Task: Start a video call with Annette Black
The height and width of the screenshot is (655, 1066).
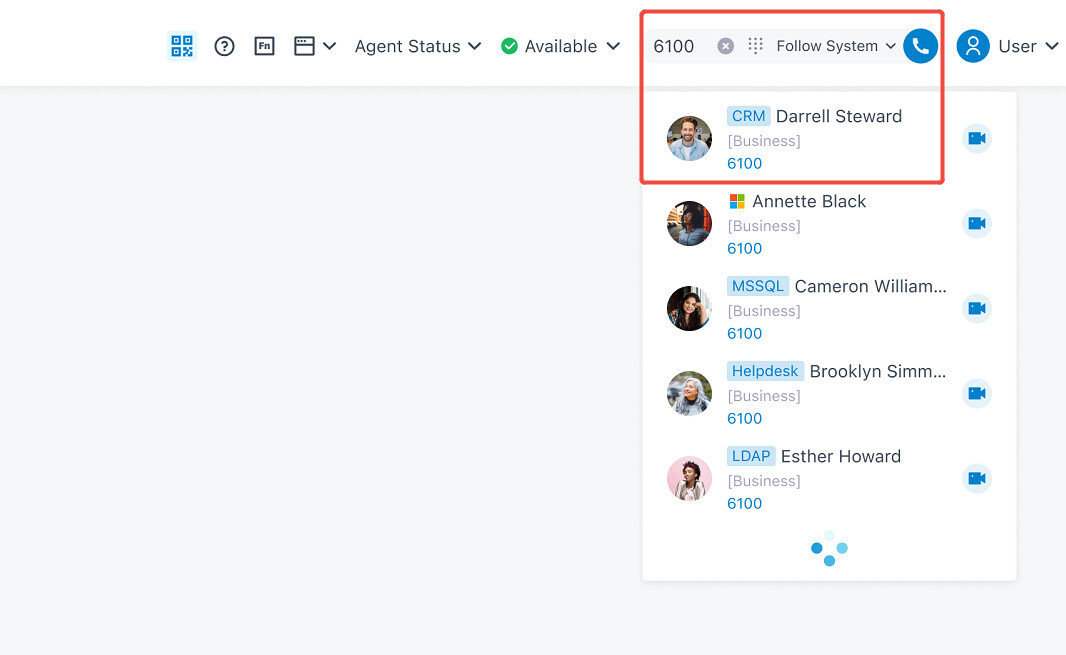Action: (977, 224)
